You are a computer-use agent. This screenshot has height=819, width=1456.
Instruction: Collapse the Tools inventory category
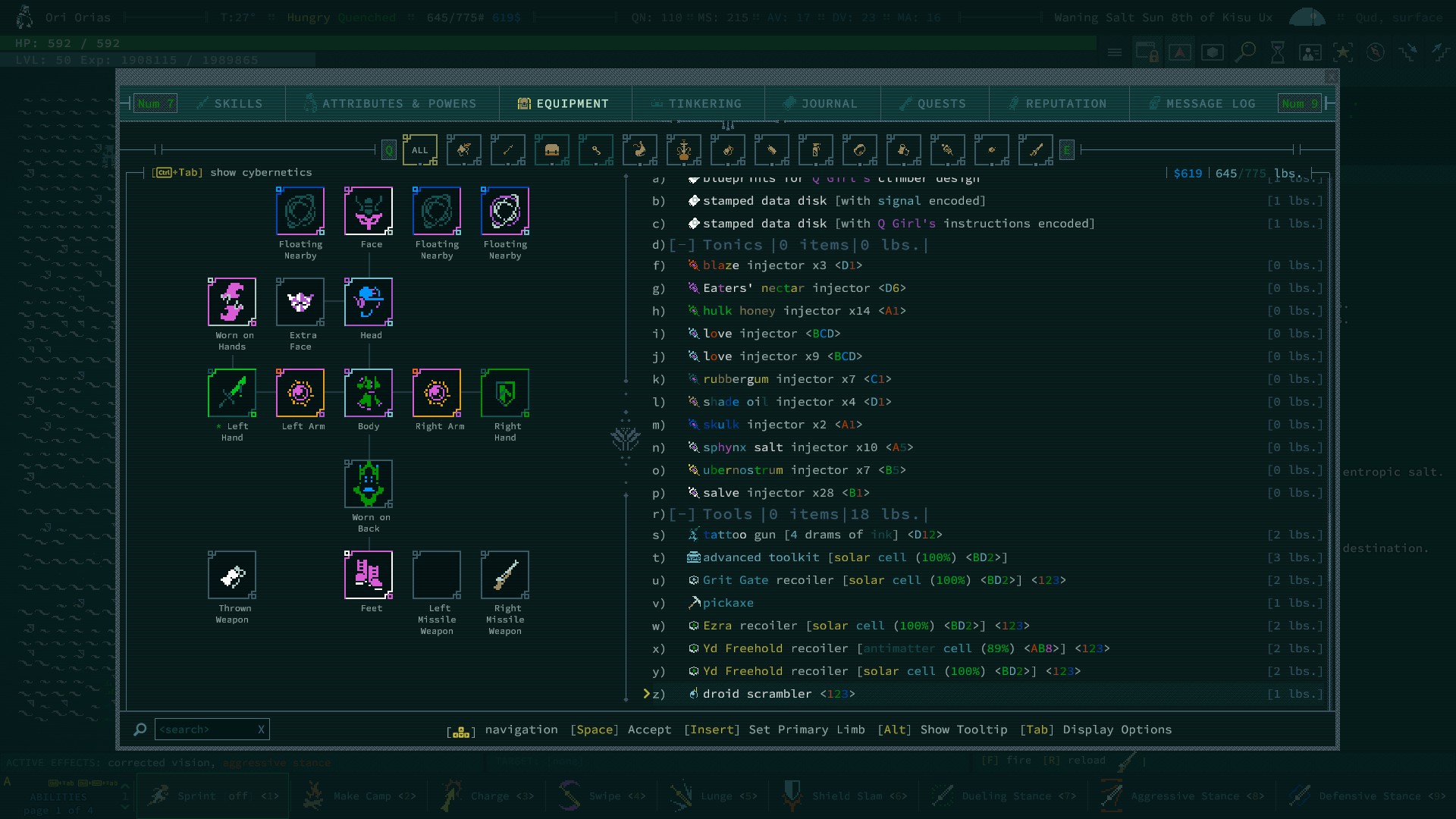682,514
